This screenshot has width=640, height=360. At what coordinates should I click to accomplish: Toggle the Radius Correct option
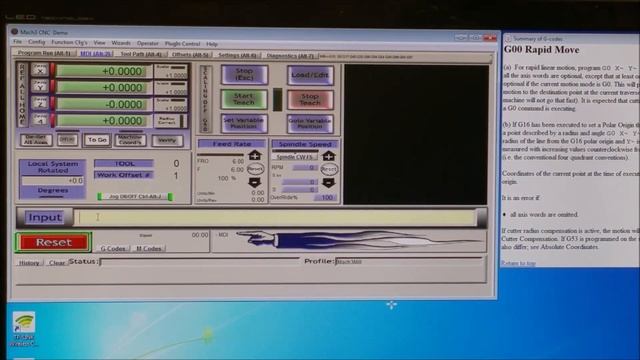[170, 121]
